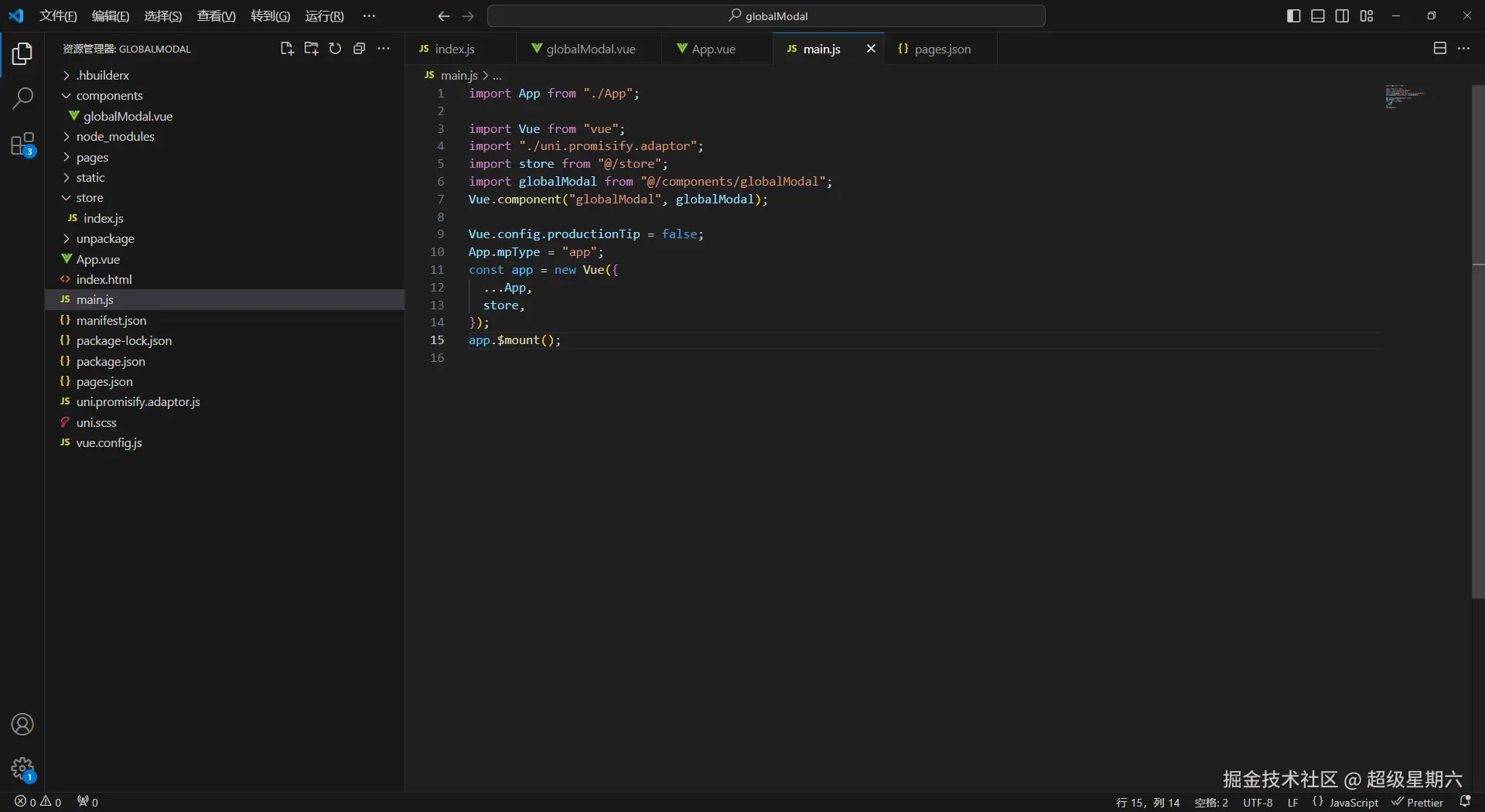The width and height of the screenshot is (1485, 812).
Task: Refresh the explorer file list
Action: tap(335, 49)
